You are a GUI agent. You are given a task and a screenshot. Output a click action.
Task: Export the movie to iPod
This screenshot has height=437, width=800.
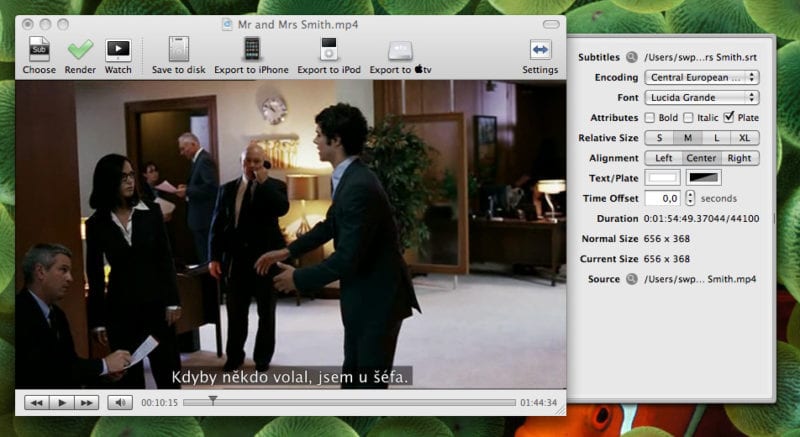click(x=329, y=56)
